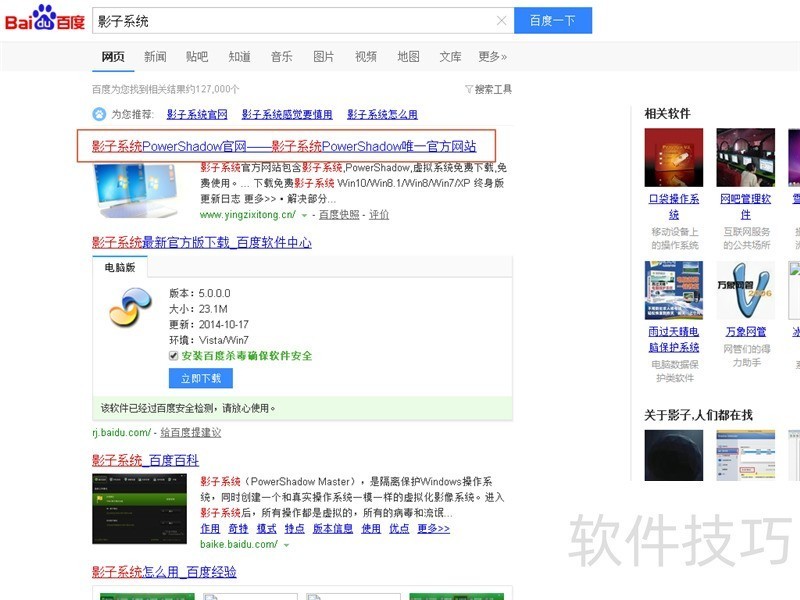Open the 影子系统PowerShadow官网 result title
Screen dimensions: 800x600
coord(284,146)
